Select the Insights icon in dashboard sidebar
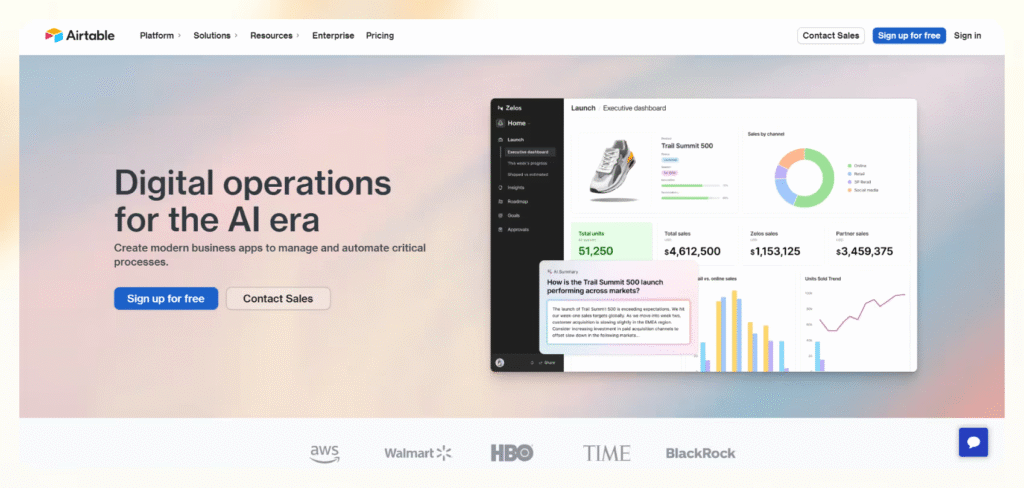Screen dimensions: 1024x488 coord(500,187)
